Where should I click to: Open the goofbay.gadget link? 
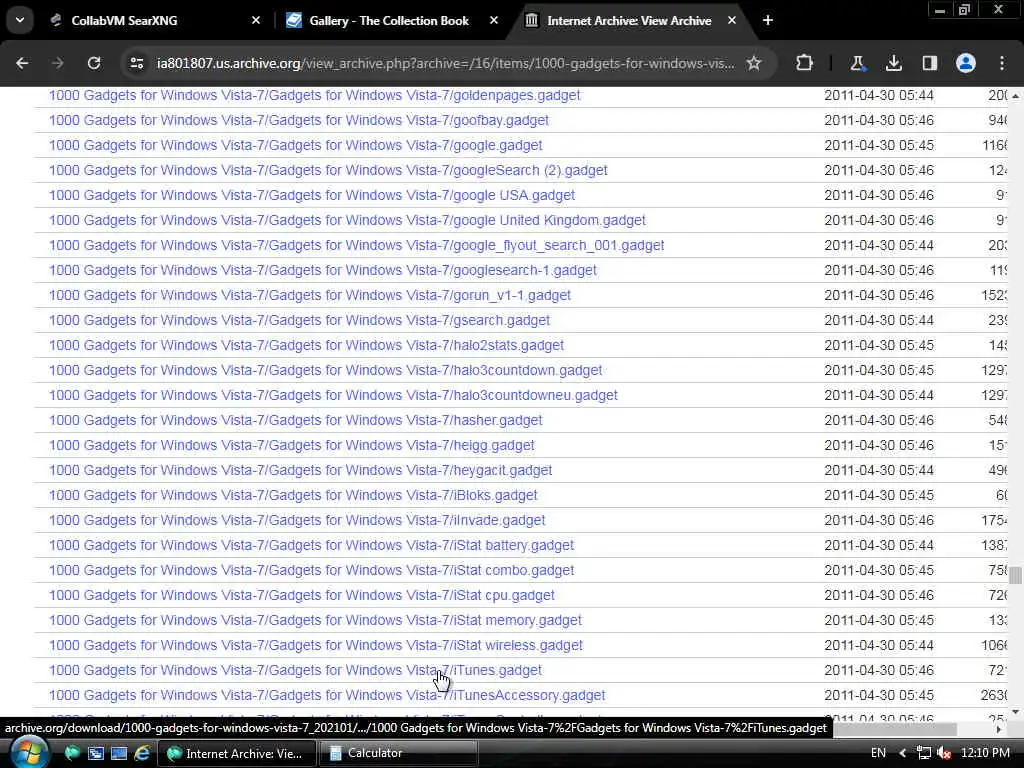(x=298, y=120)
